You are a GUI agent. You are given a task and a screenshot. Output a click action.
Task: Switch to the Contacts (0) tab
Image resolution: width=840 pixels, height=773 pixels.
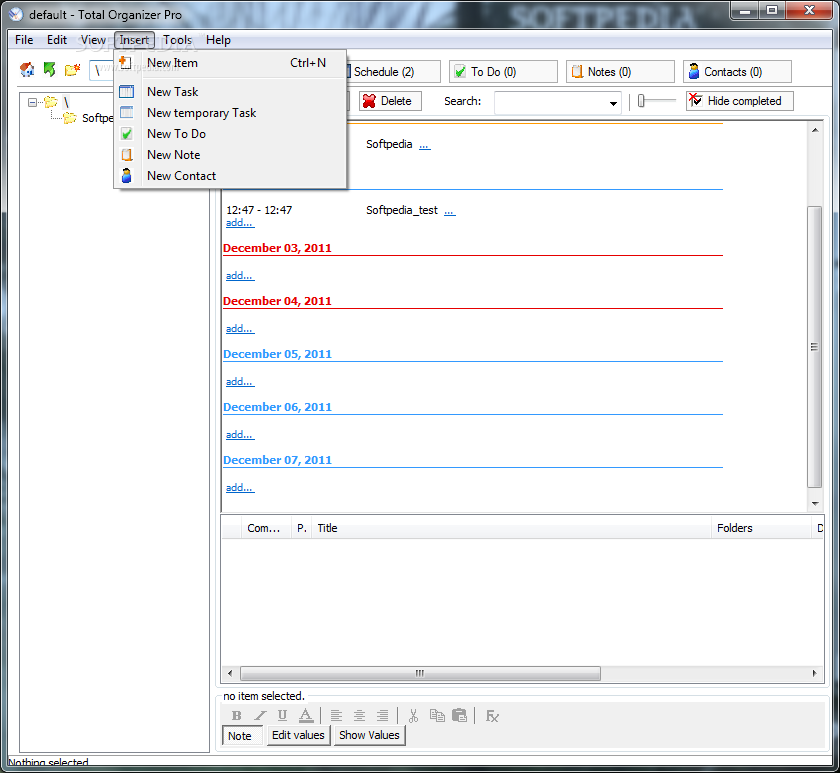(737, 71)
